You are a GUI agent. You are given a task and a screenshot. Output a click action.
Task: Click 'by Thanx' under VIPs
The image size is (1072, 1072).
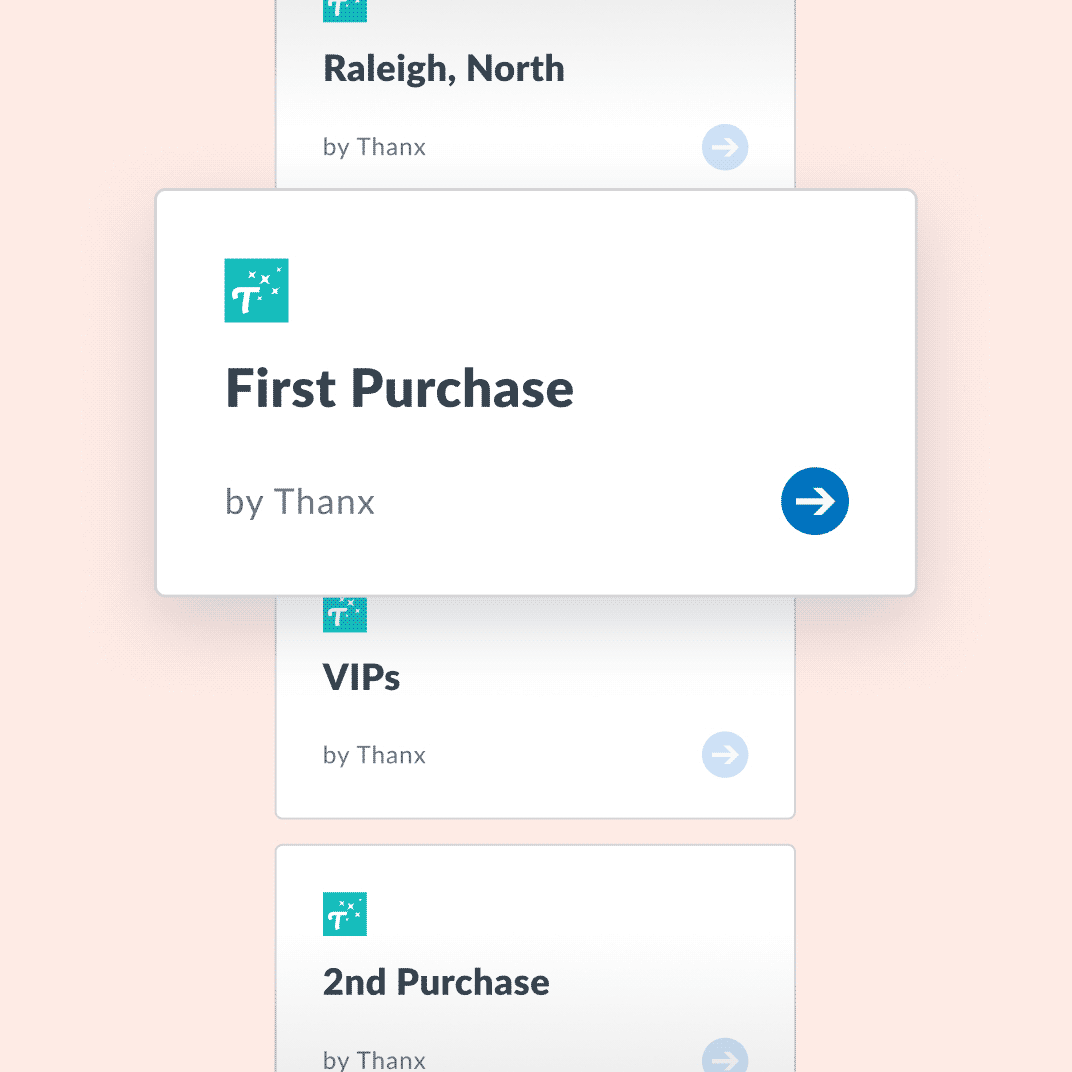click(x=374, y=756)
